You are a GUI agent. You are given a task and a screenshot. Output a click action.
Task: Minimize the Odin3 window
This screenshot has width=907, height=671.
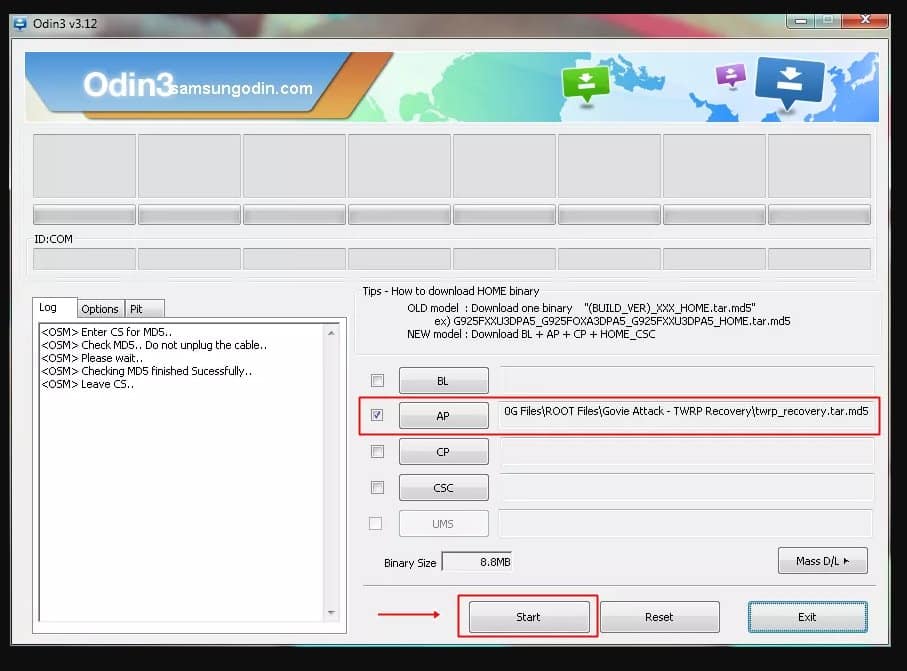(801, 21)
